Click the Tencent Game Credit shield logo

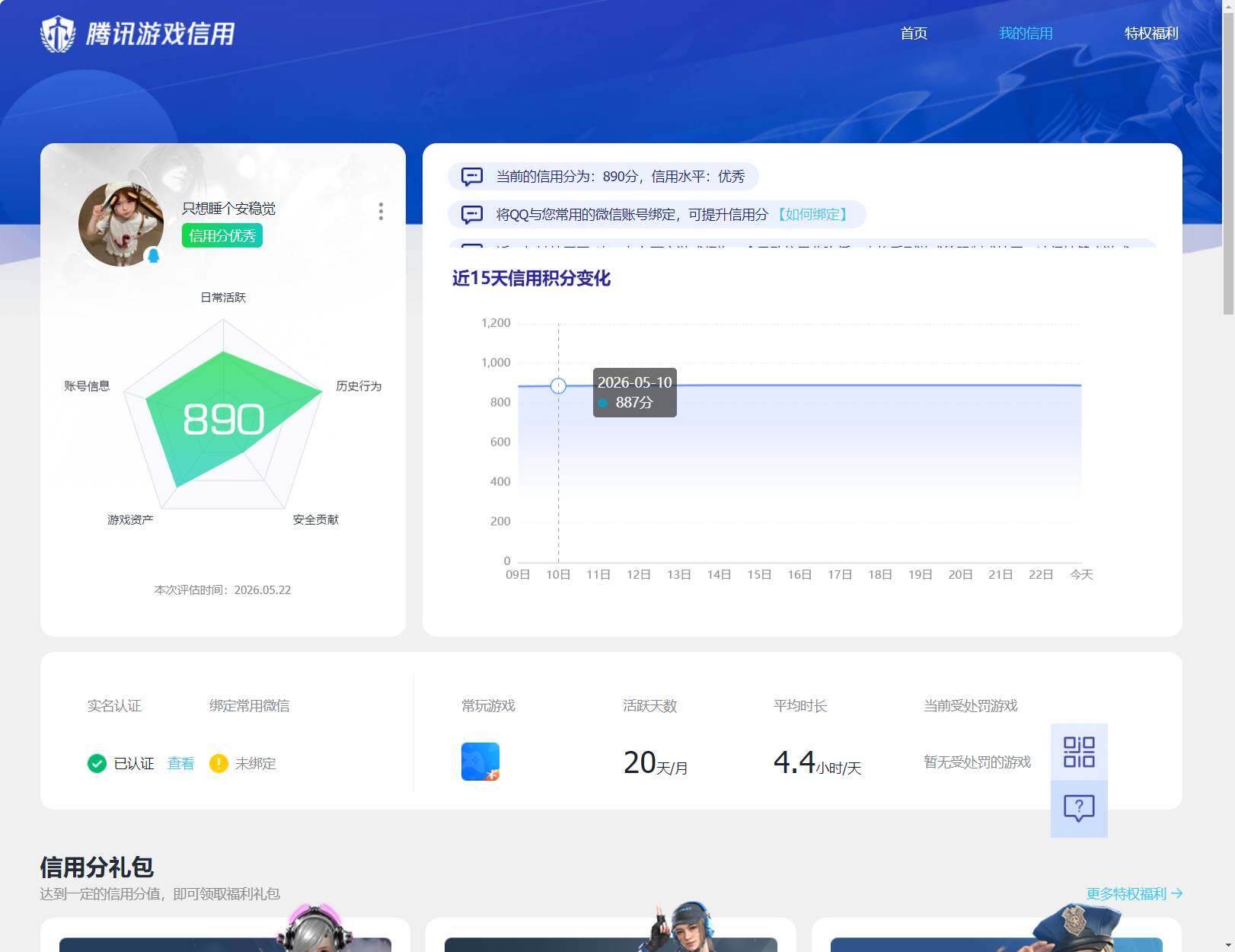58,34
